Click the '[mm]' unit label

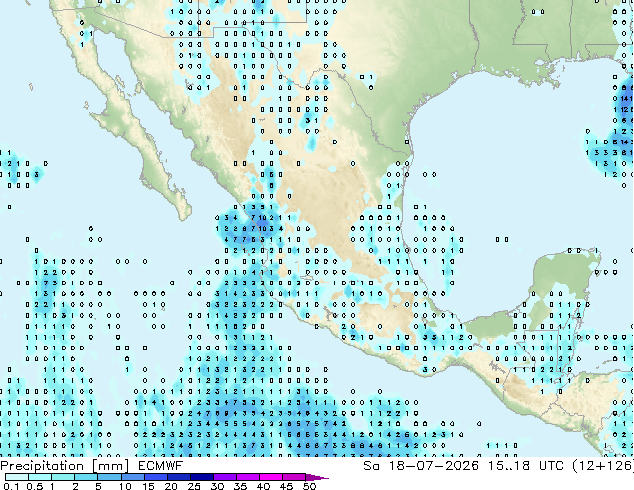click(x=111, y=466)
